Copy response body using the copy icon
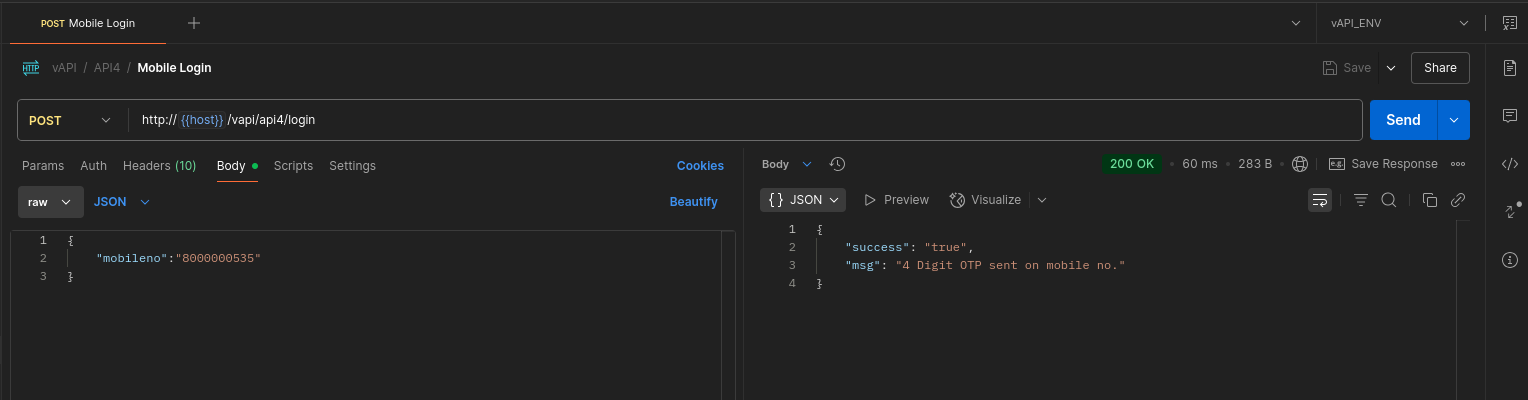The width and height of the screenshot is (1528, 400). (1430, 200)
